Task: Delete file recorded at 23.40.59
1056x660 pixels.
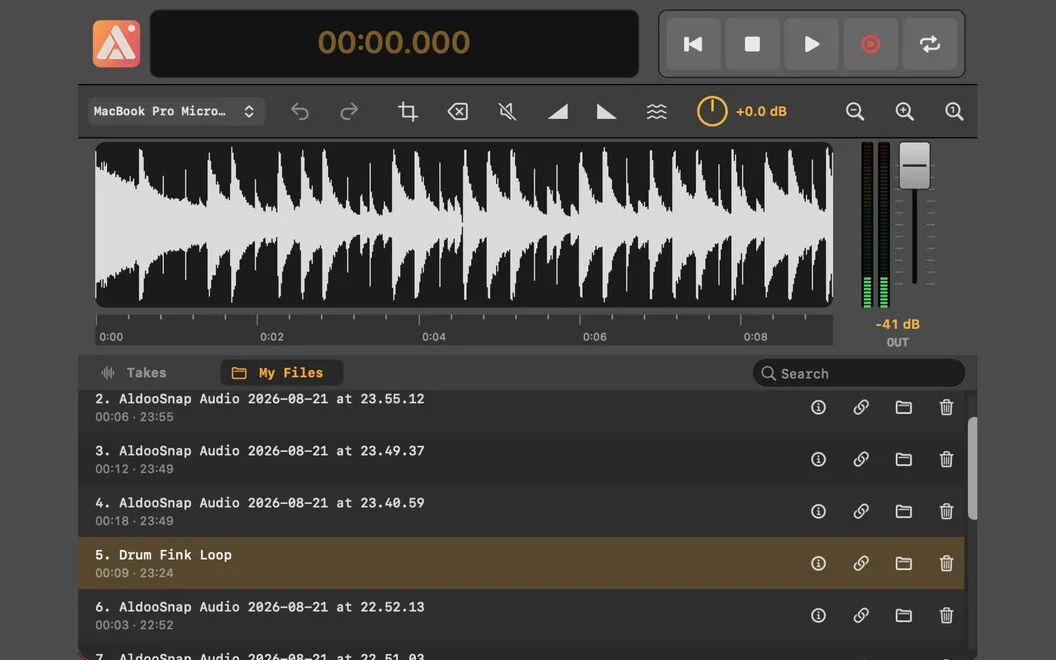Action: pyautogui.click(x=946, y=511)
